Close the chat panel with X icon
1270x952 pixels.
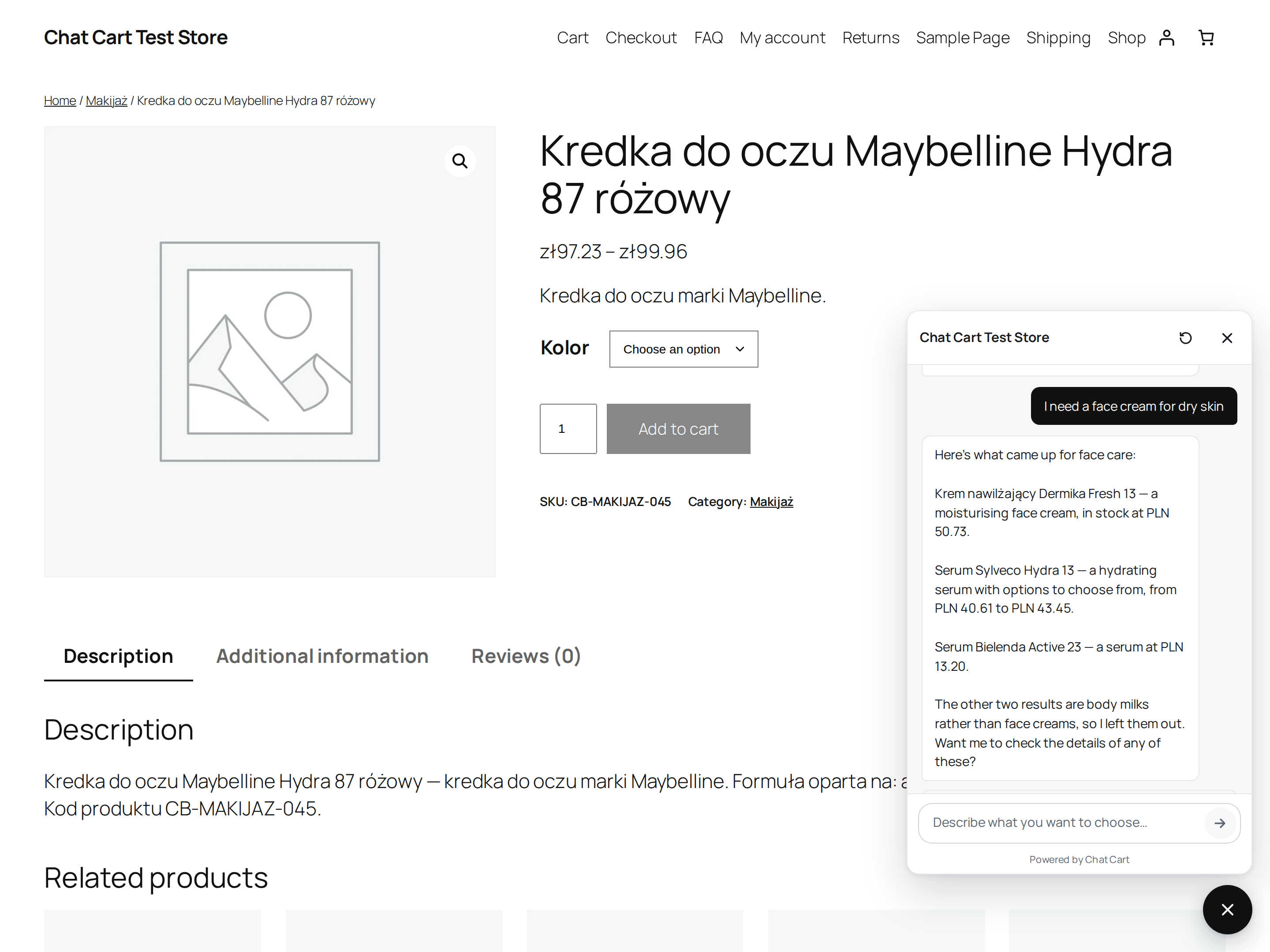[1227, 338]
